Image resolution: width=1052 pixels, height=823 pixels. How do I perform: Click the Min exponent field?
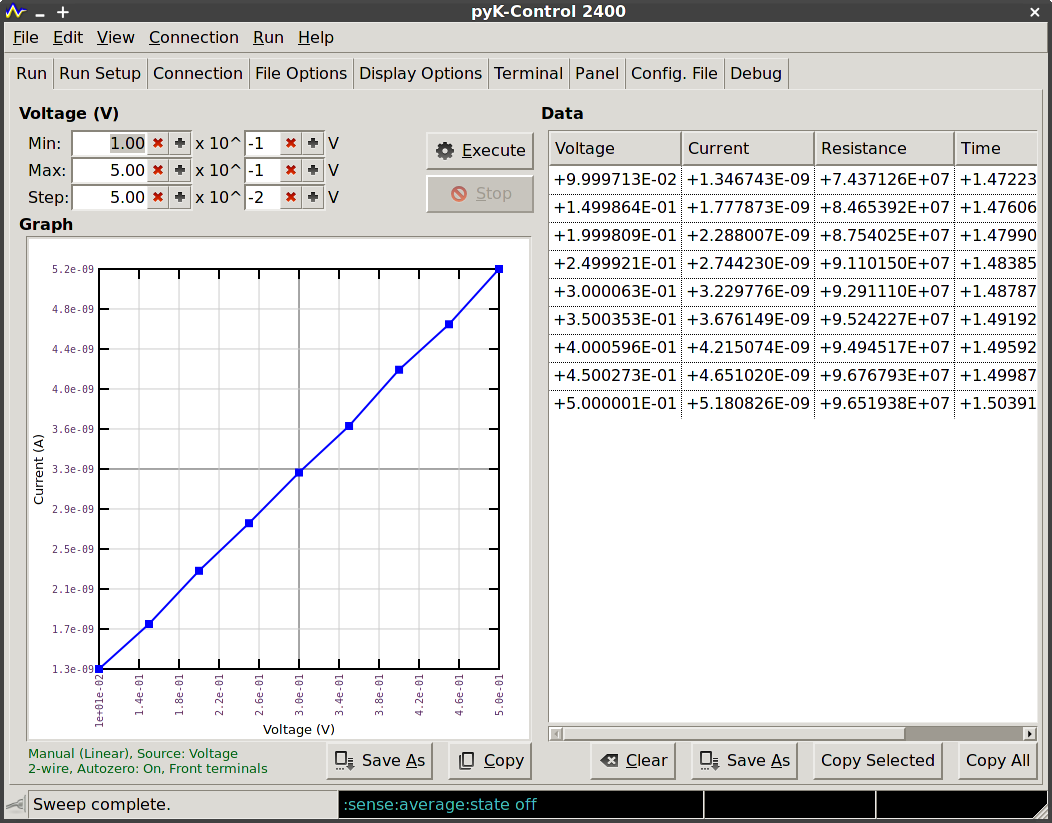[x=262, y=144]
